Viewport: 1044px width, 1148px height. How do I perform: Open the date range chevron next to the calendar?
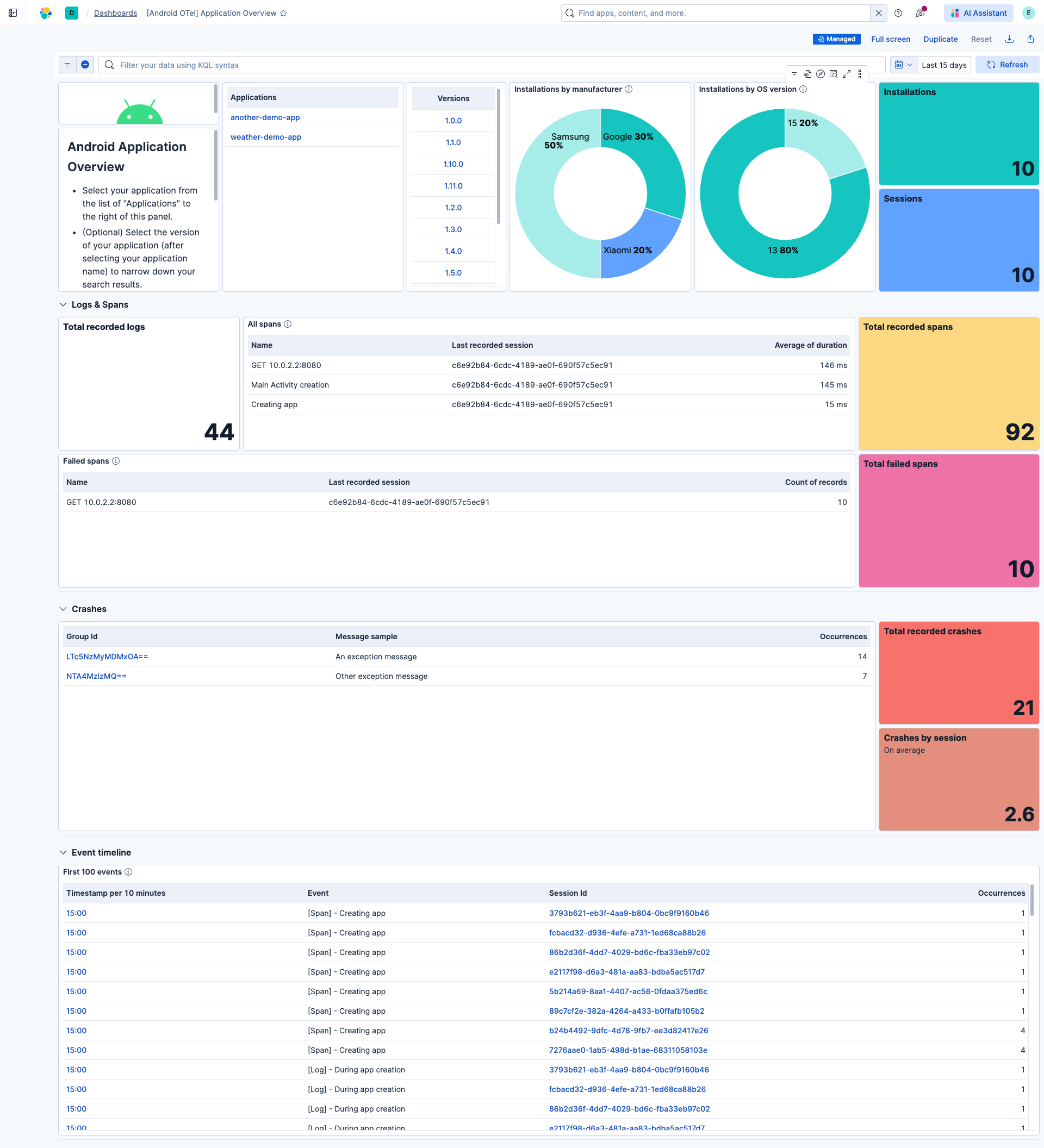coord(910,65)
